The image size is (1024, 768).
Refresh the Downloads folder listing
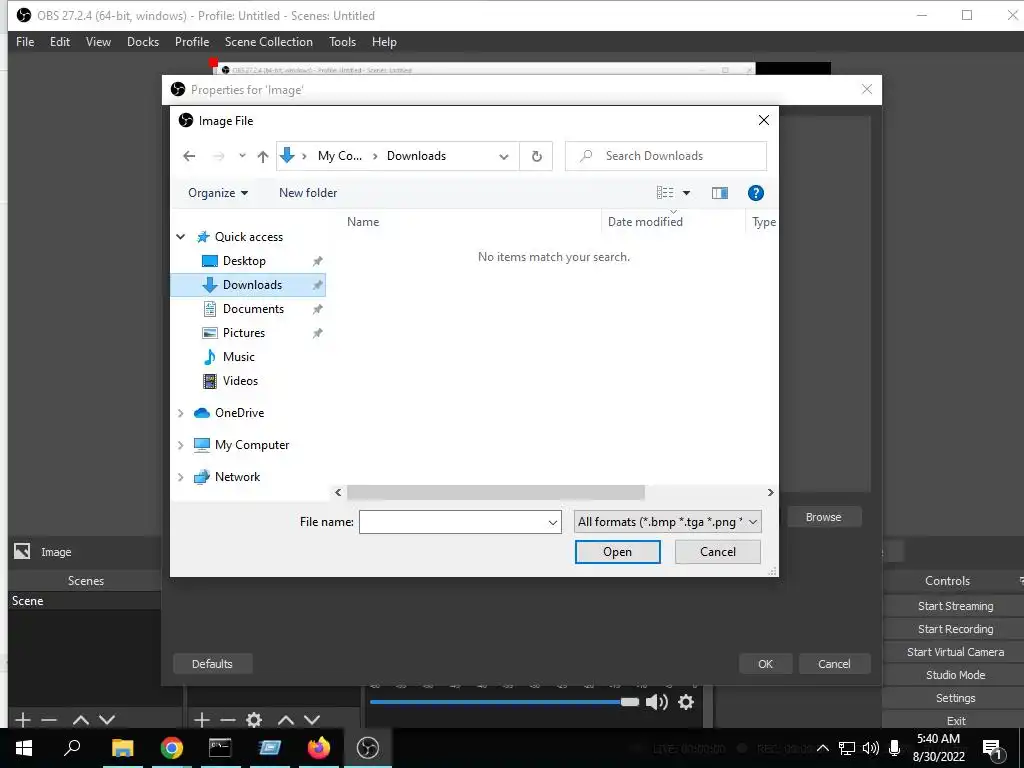point(536,156)
